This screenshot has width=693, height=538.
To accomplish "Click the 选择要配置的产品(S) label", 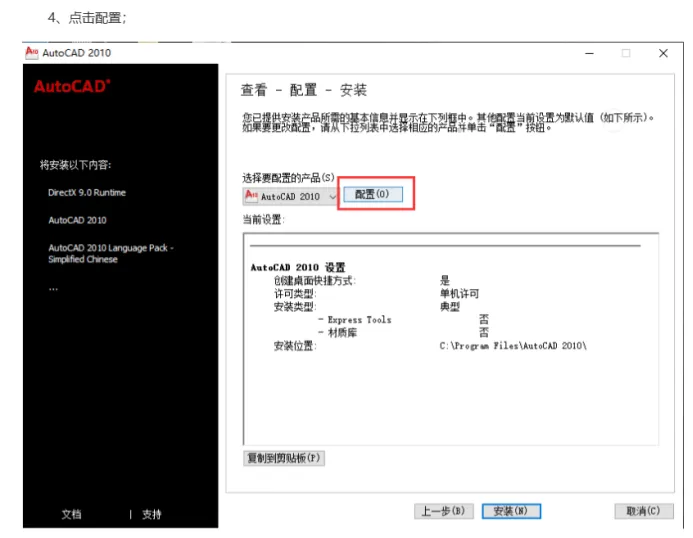I will pyautogui.click(x=289, y=178).
